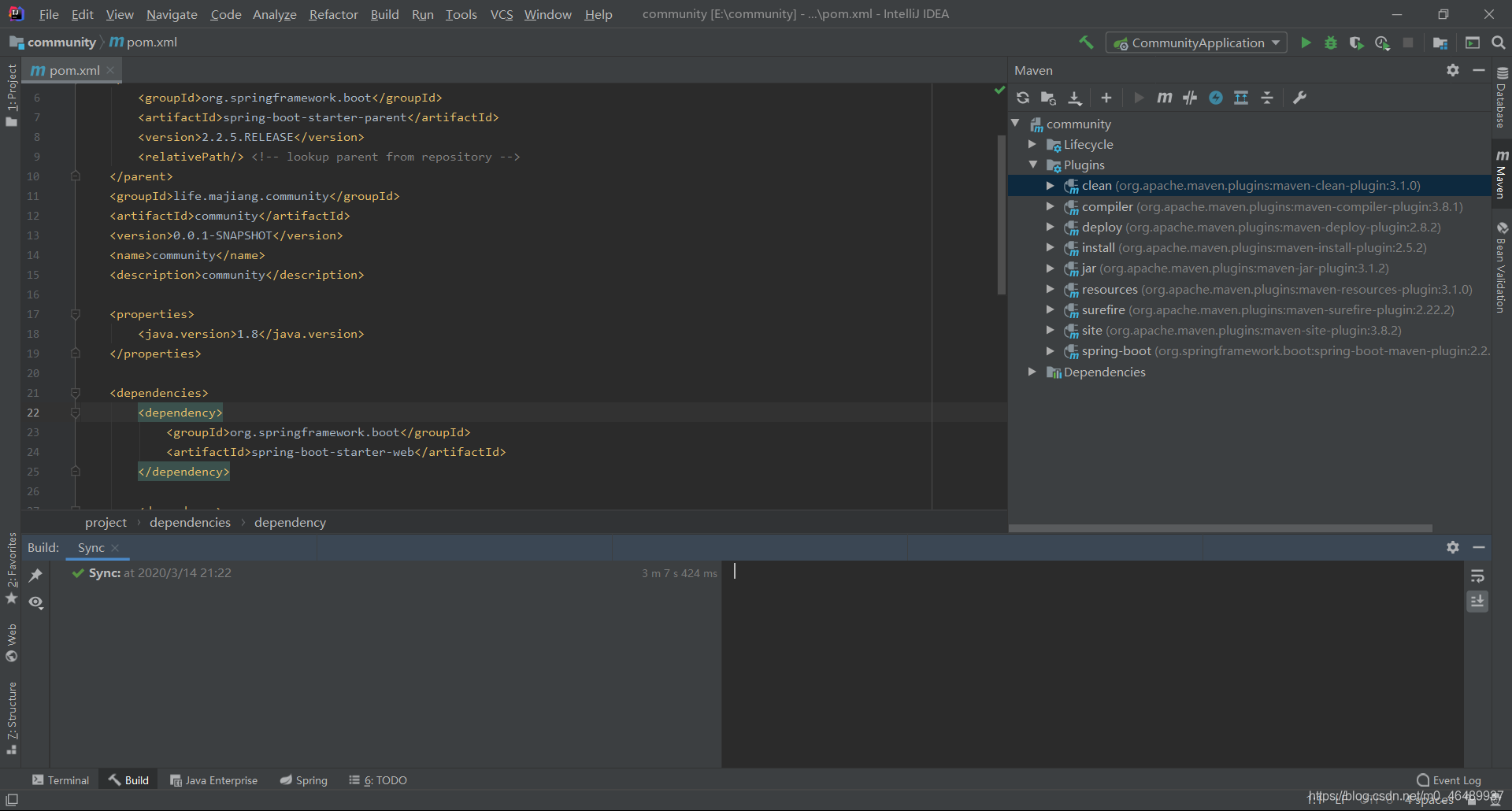Screen dimensions: 1512x811
Task: Collapse the Plugins node
Action: point(1032,165)
